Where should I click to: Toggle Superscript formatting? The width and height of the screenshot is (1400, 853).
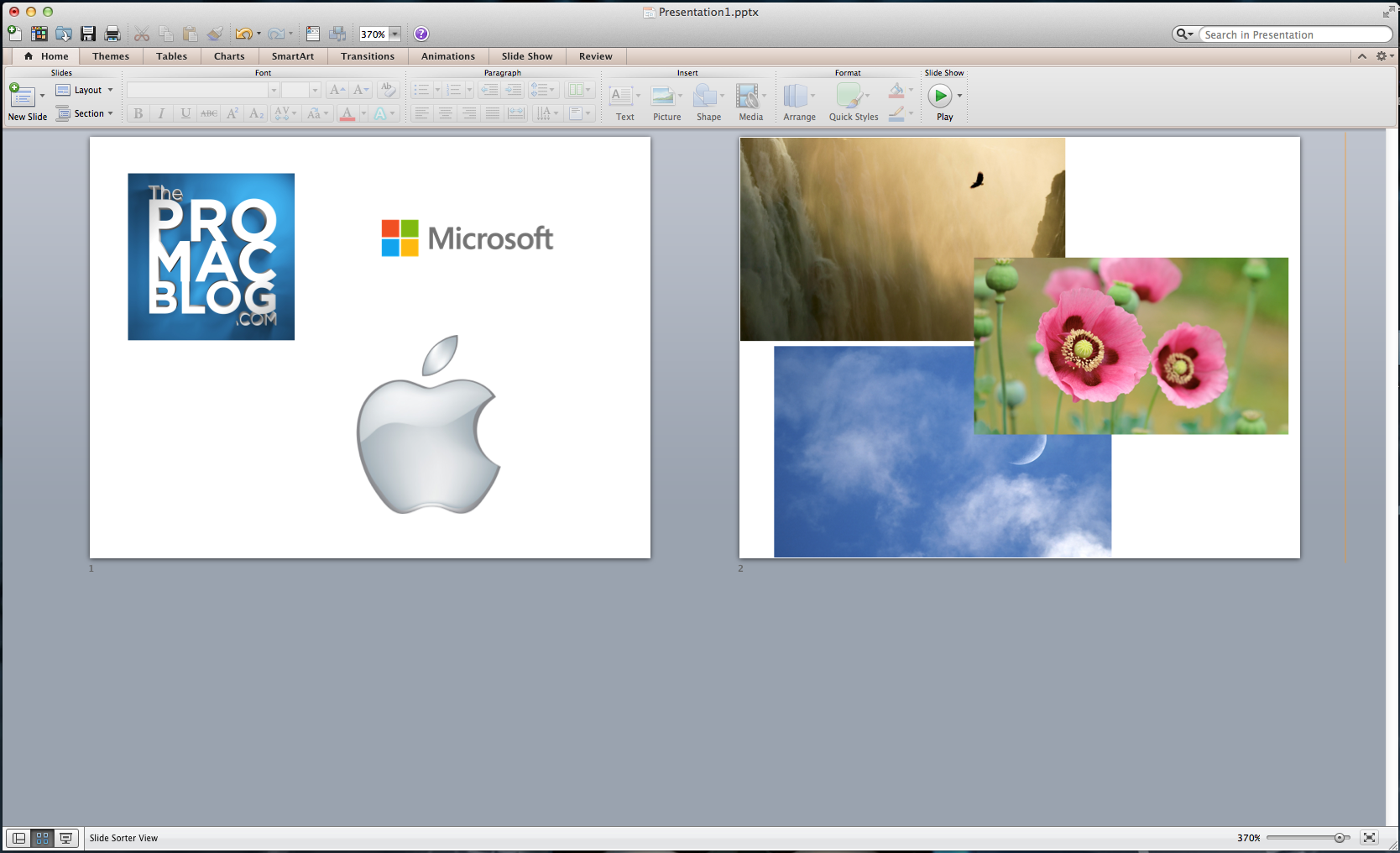click(x=232, y=113)
